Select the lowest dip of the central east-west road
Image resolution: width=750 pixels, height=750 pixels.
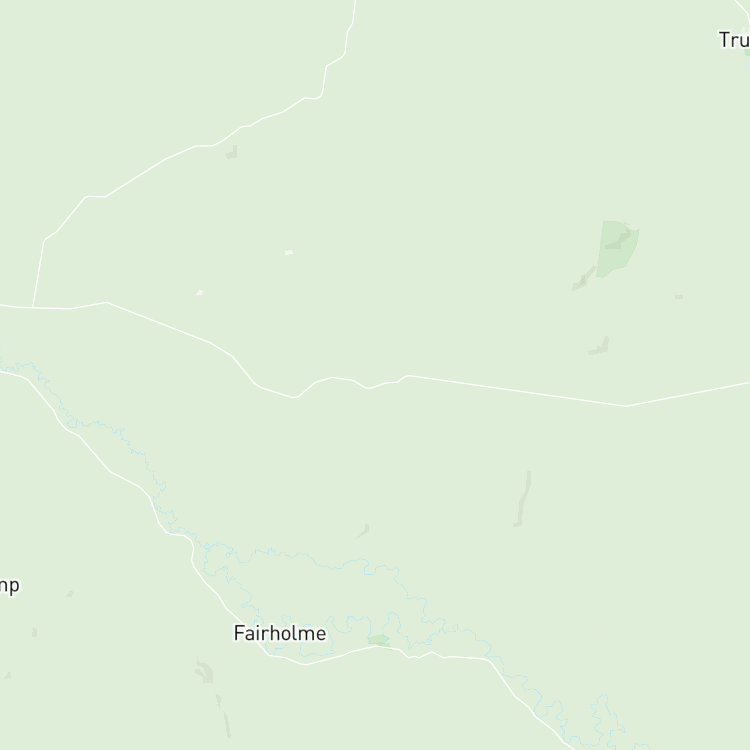(x=295, y=397)
